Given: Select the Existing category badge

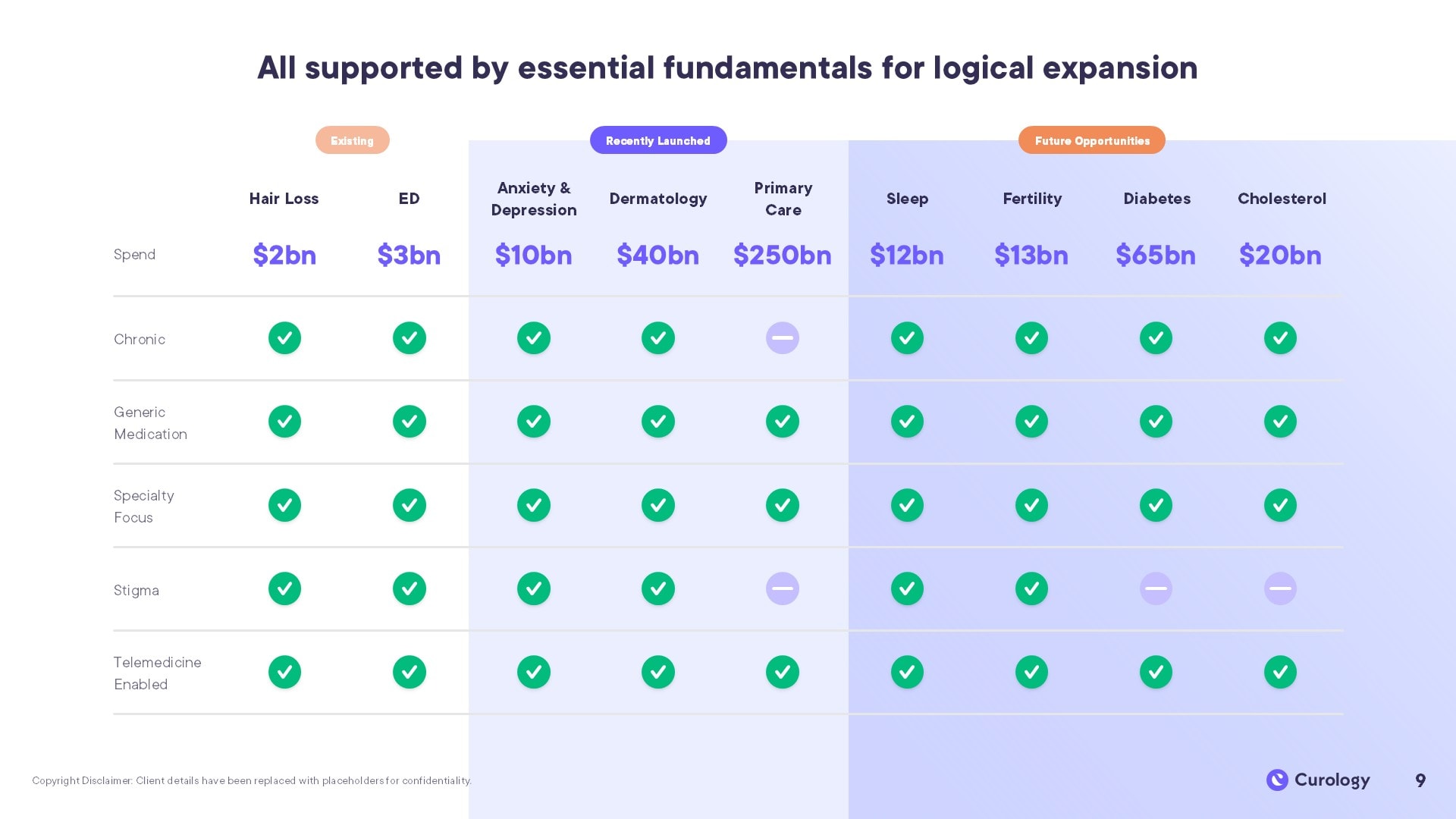Looking at the screenshot, I should click(353, 140).
